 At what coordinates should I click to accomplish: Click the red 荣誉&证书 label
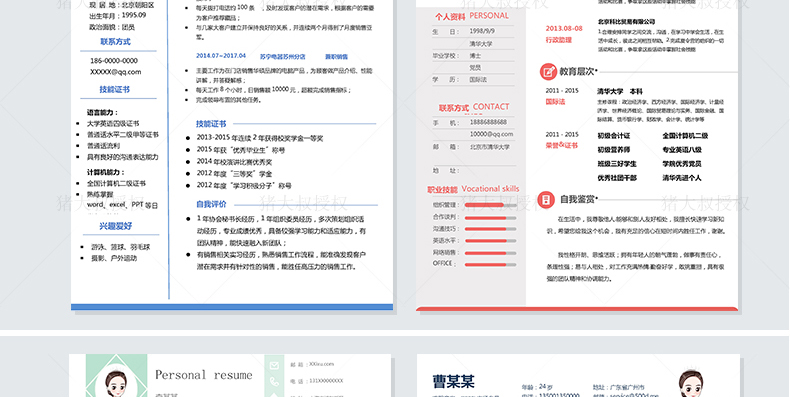(x=561, y=146)
